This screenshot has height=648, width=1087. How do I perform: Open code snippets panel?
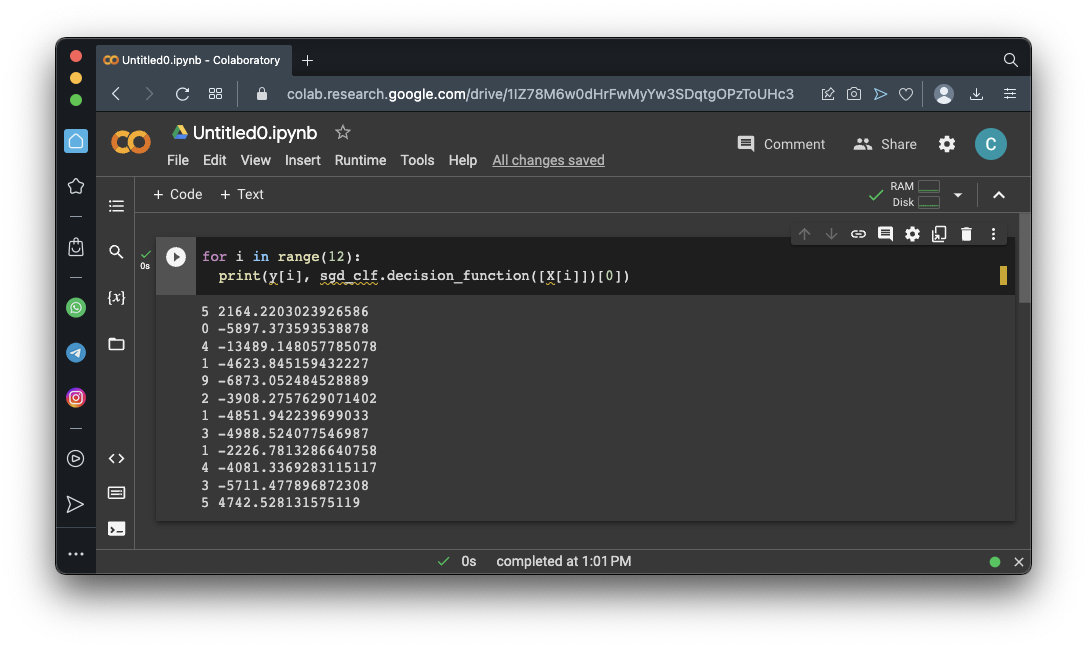pyautogui.click(x=117, y=458)
